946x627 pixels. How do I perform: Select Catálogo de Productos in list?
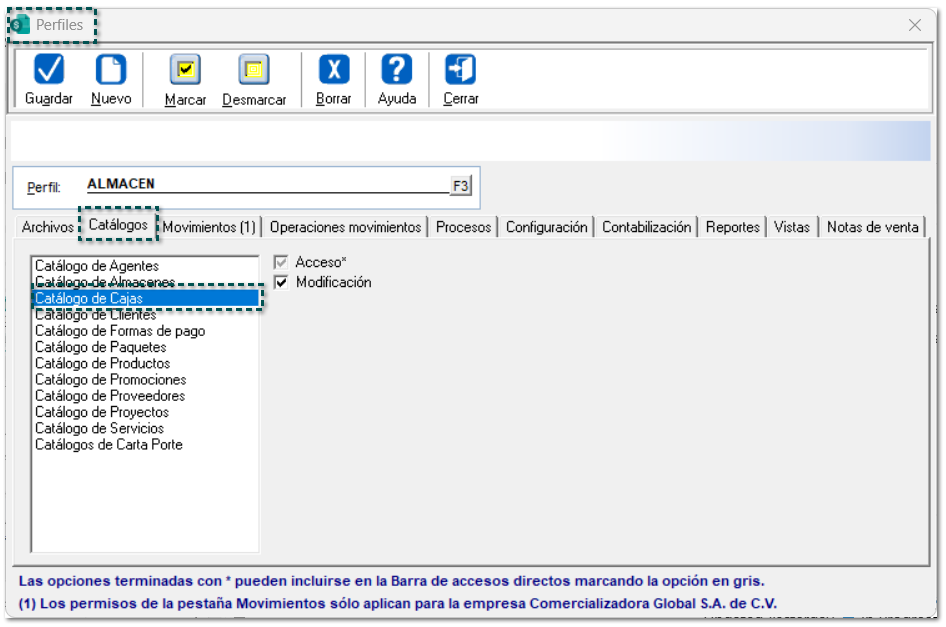pyautogui.click(x=102, y=363)
